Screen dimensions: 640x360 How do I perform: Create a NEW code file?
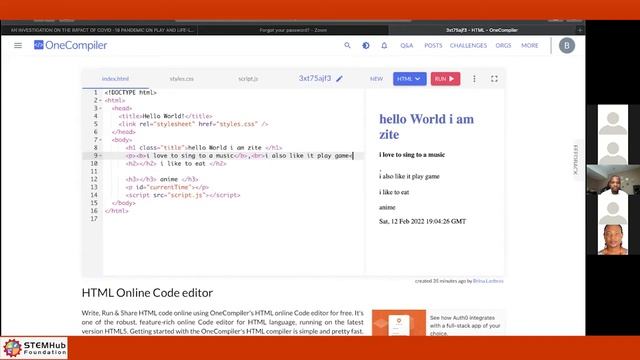click(x=376, y=79)
